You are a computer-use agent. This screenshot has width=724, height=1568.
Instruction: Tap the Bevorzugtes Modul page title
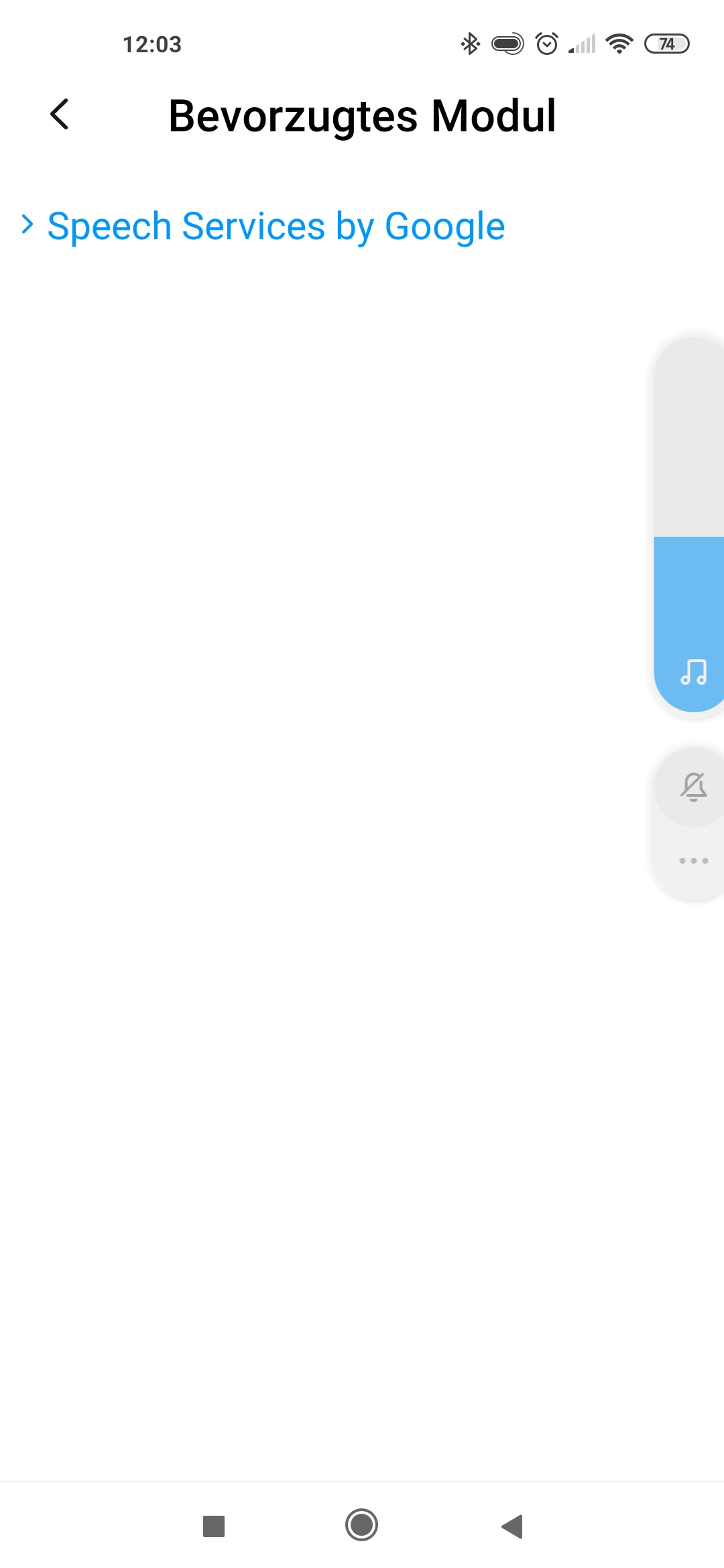point(362,116)
